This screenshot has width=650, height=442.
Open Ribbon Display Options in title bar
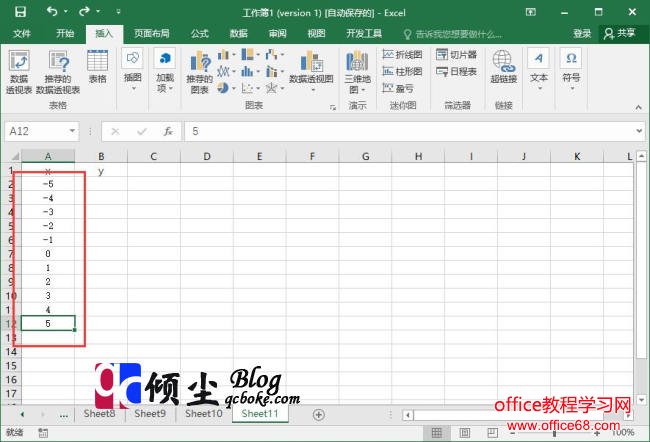pyautogui.click(x=531, y=12)
